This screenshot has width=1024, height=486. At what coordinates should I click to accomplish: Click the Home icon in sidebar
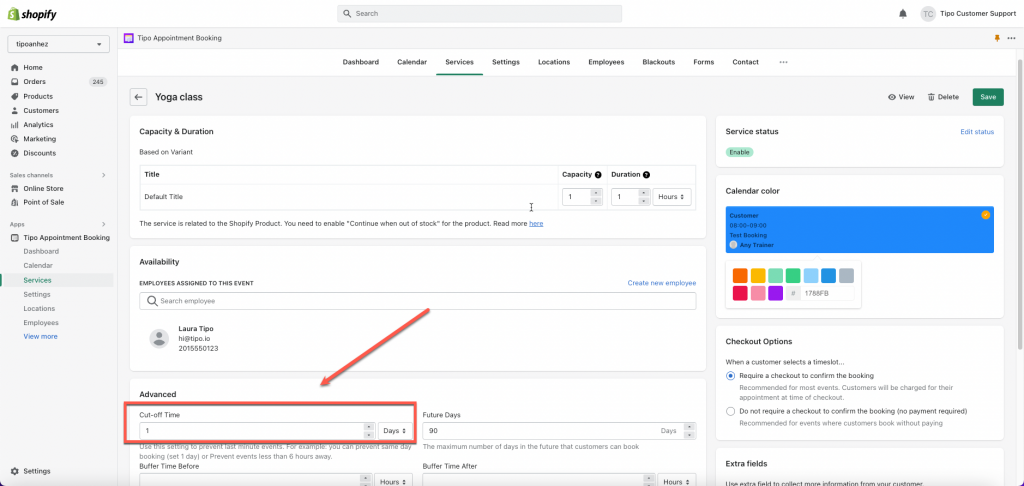coord(14,67)
